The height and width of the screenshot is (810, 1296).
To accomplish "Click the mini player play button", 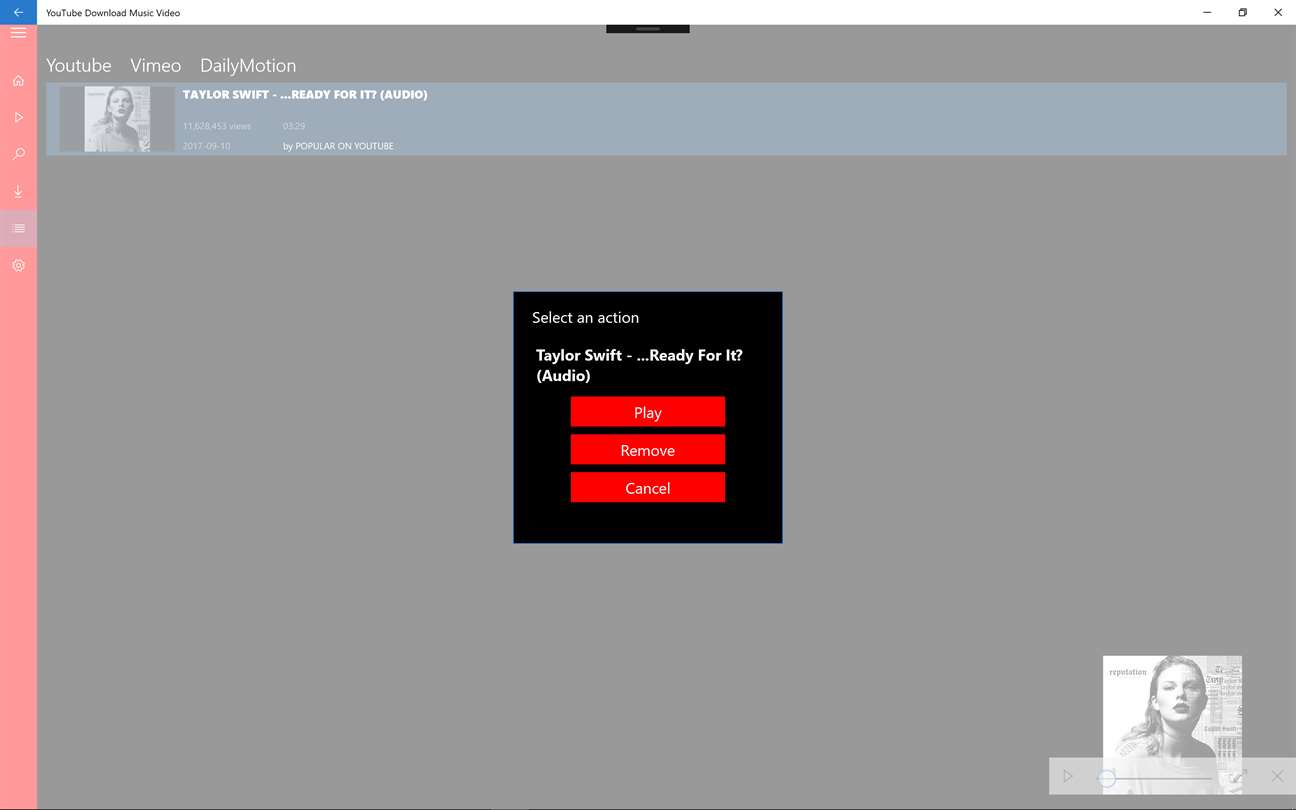I will (x=1068, y=776).
